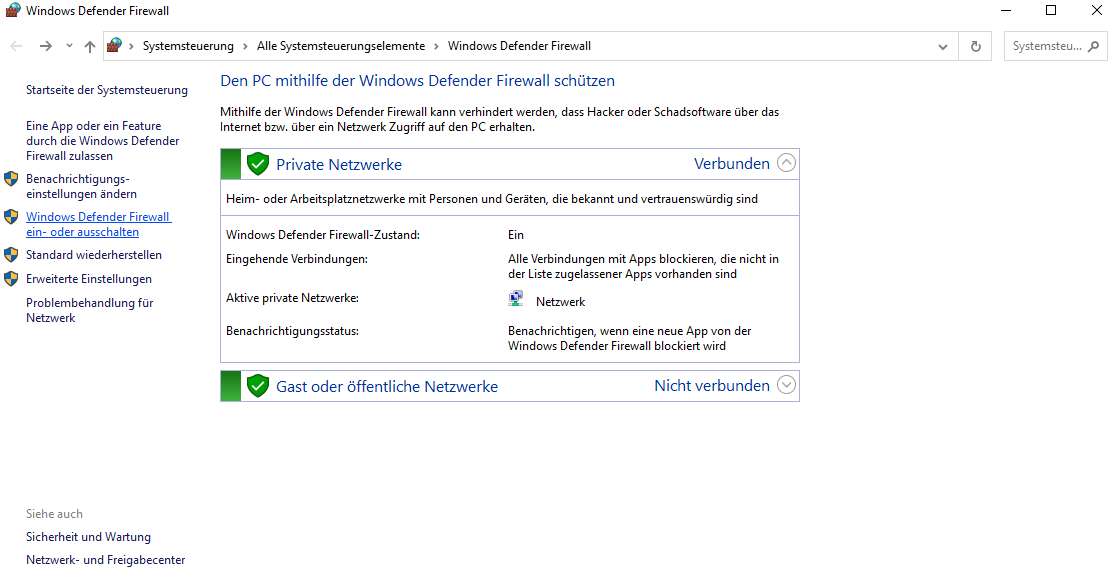Maximize the firewall window
This screenshot has height=579, width=1115.
click(1051, 11)
